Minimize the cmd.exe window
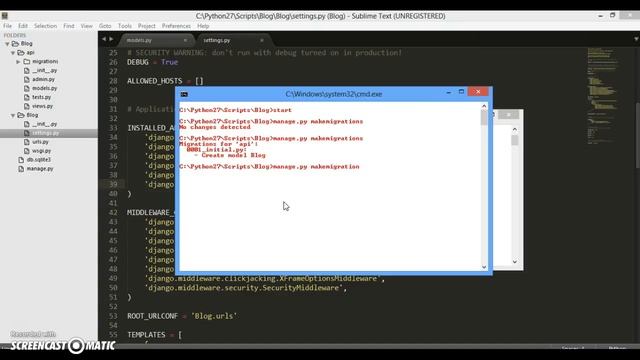This screenshot has height=360, width=640. 449,93
